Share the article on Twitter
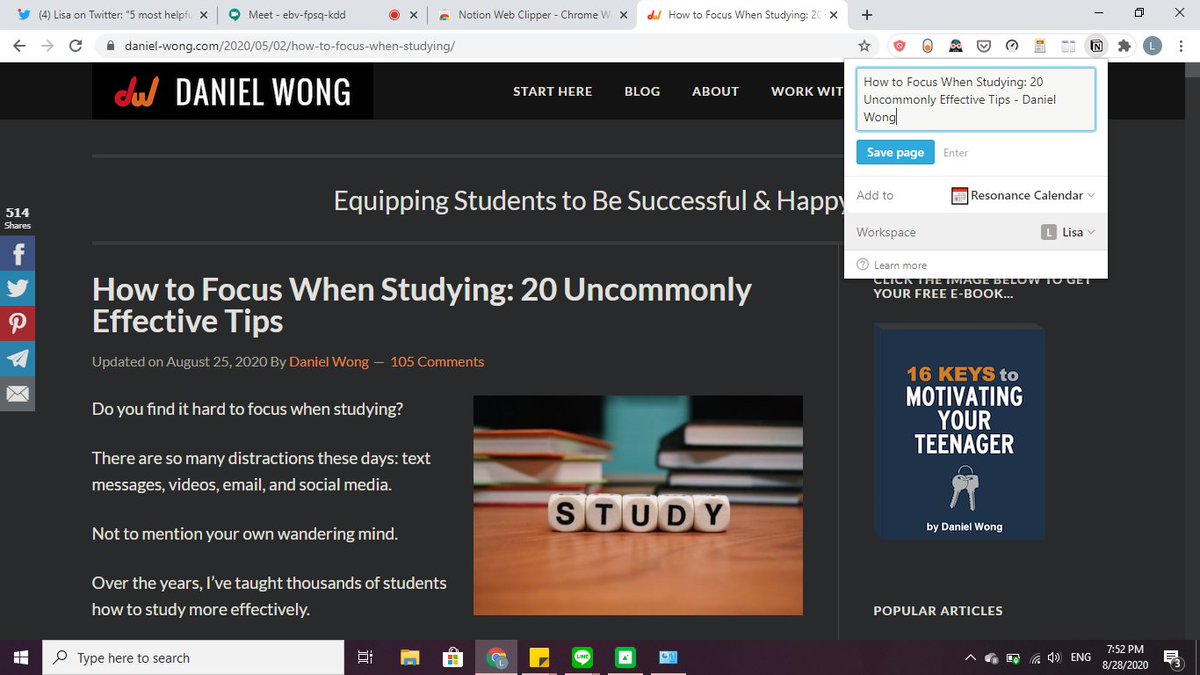Image resolution: width=1200 pixels, height=675 pixels. pos(18,289)
